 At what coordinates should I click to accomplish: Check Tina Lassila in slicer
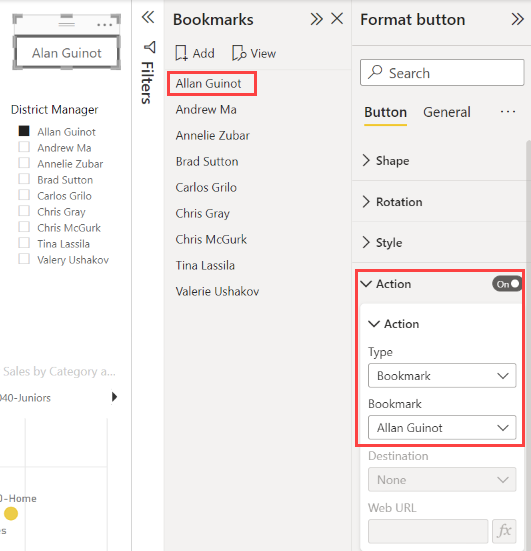pyautogui.click(x=24, y=243)
